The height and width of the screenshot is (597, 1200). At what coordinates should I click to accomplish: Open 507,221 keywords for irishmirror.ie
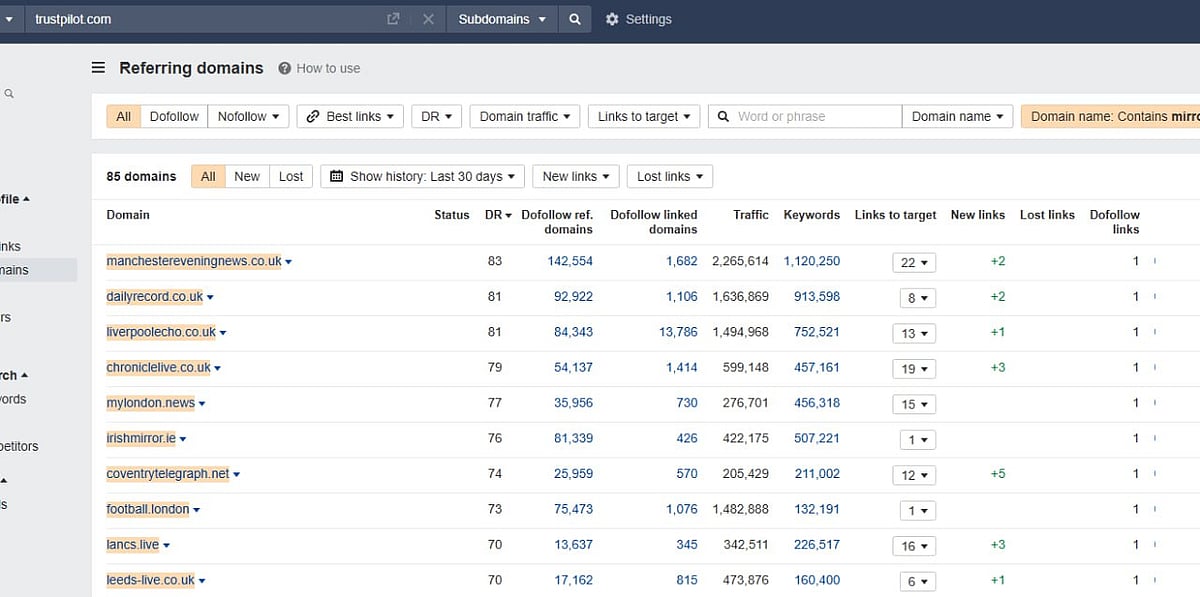[816, 438]
